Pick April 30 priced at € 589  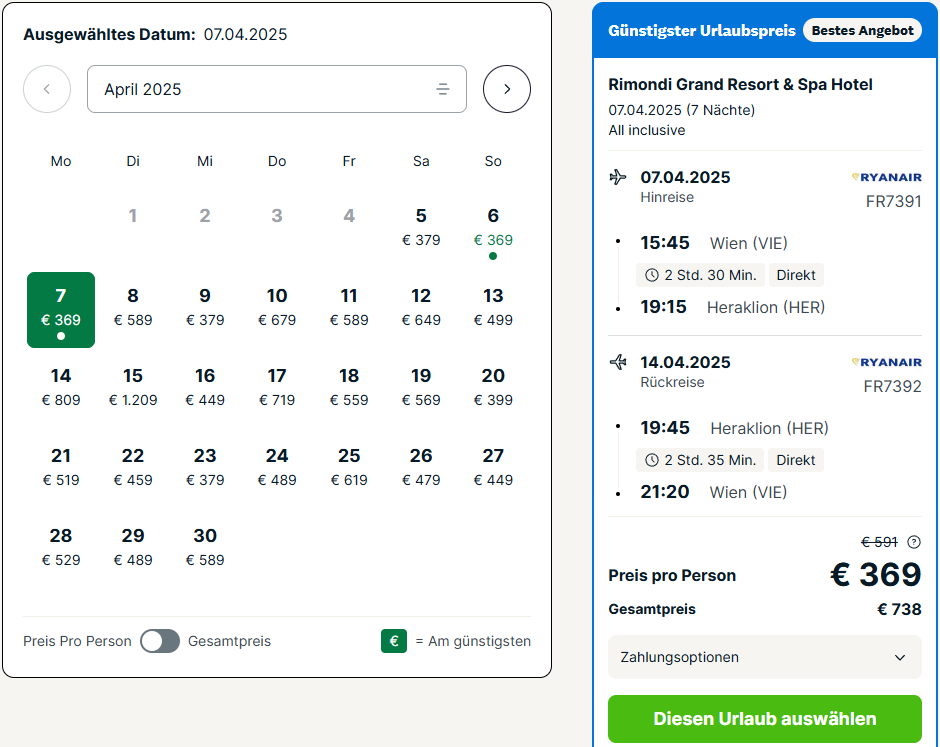click(205, 547)
